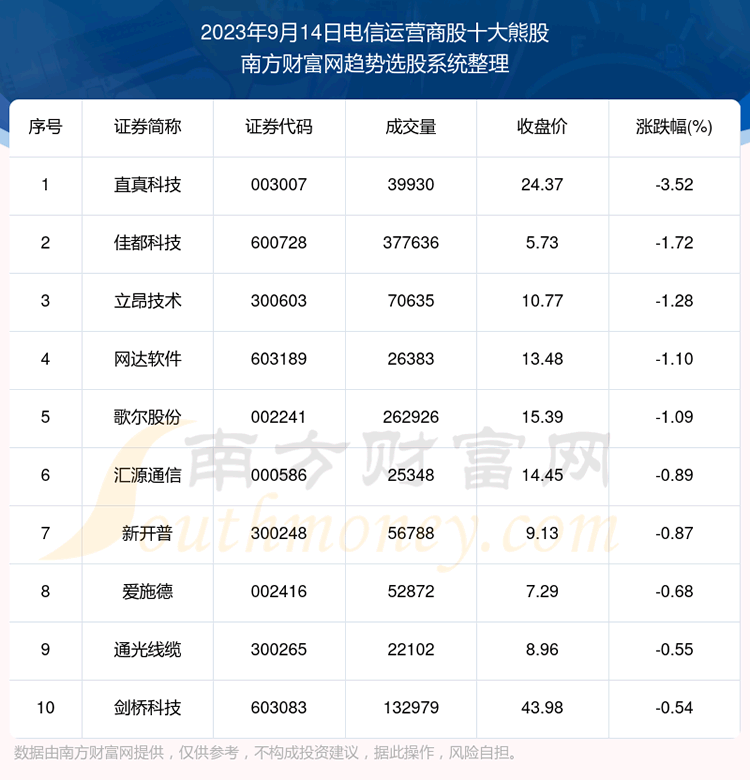The image size is (750, 780).
Task: Select the 收盘价 column header
Action: click(541, 127)
